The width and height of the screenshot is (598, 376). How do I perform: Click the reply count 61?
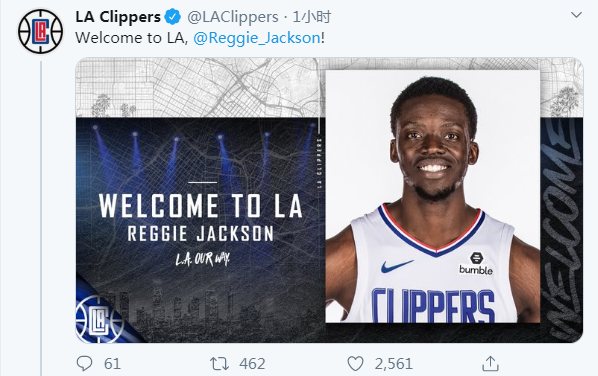[112, 364]
